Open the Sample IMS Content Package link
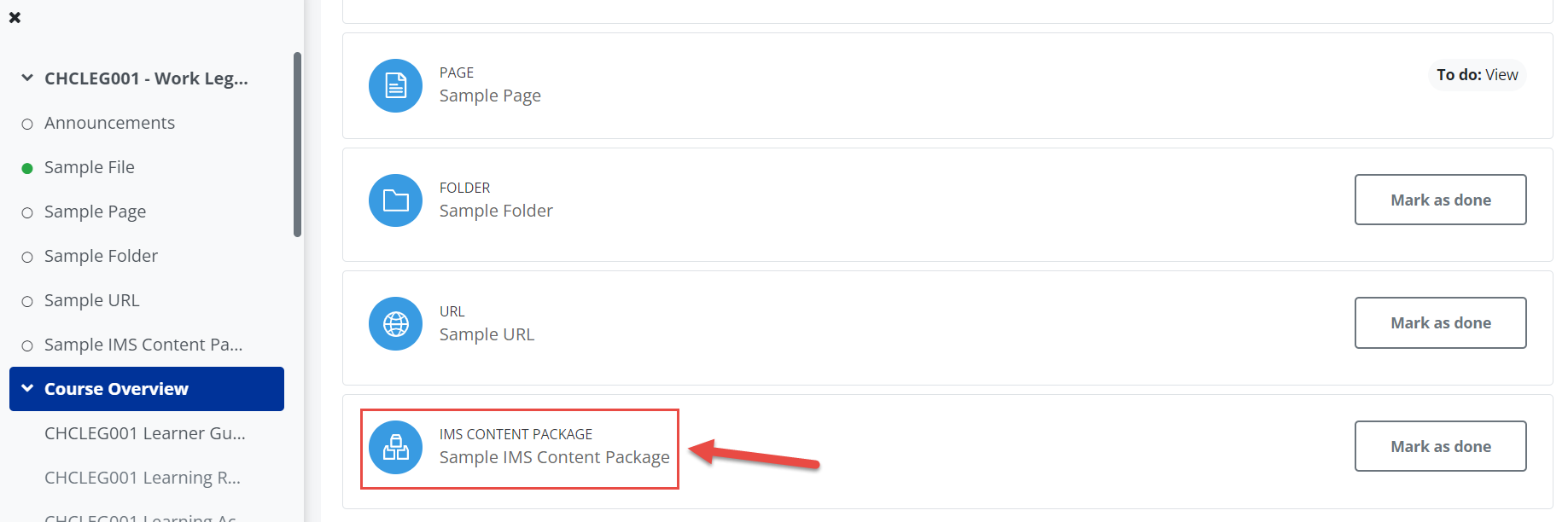The height and width of the screenshot is (522, 1568). point(554,457)
